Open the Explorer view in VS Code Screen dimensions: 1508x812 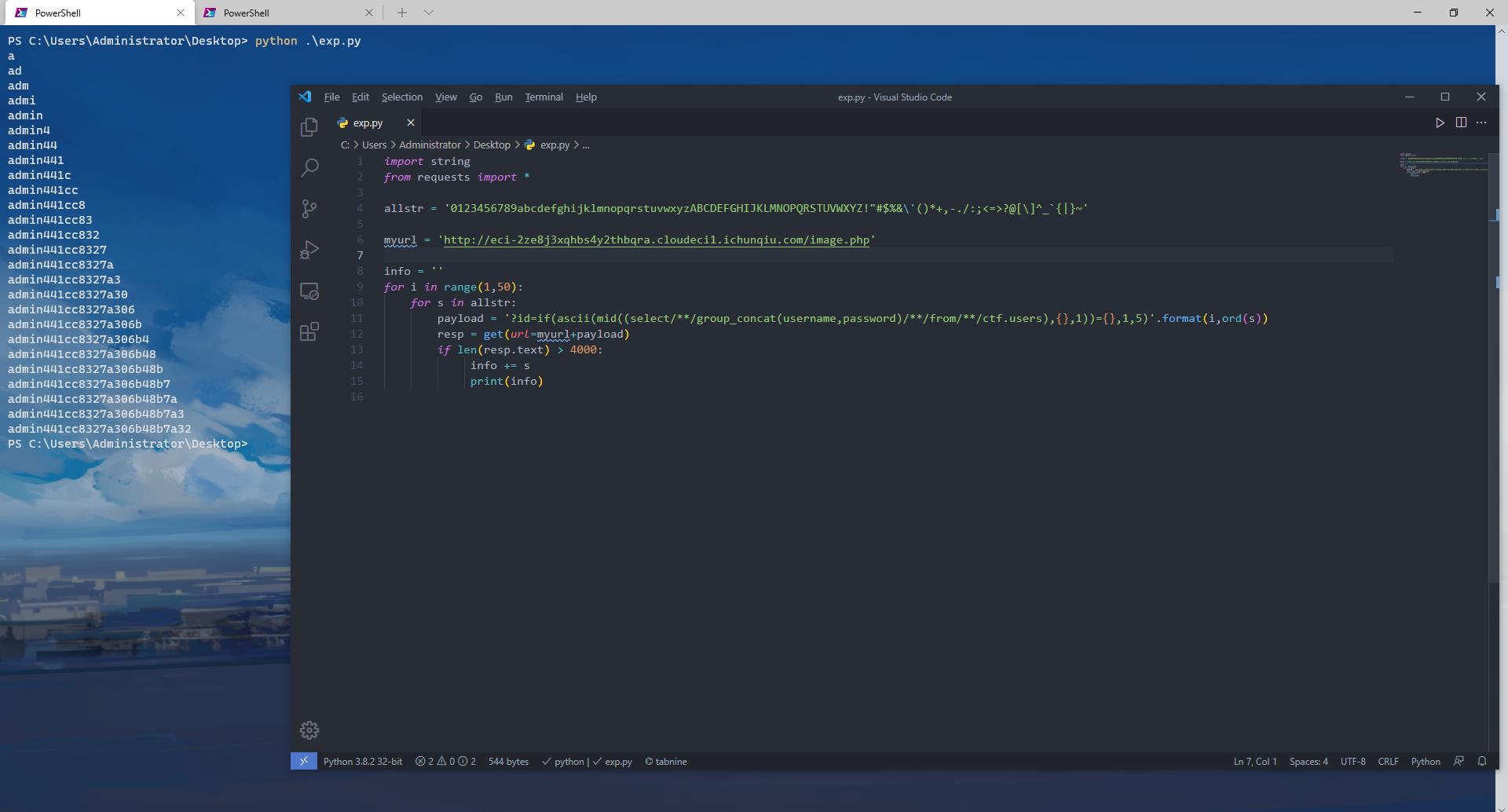[x=309, y=127]
